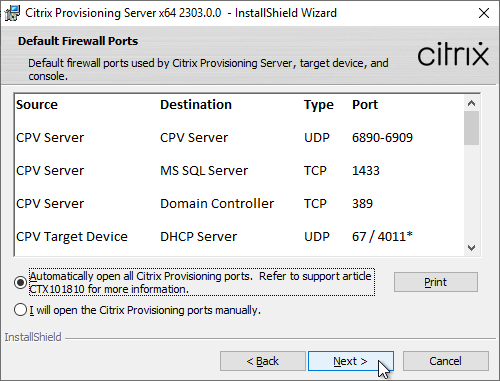Select I will open ports manually option
Viewport: 500px width, 381px height.
20,310
